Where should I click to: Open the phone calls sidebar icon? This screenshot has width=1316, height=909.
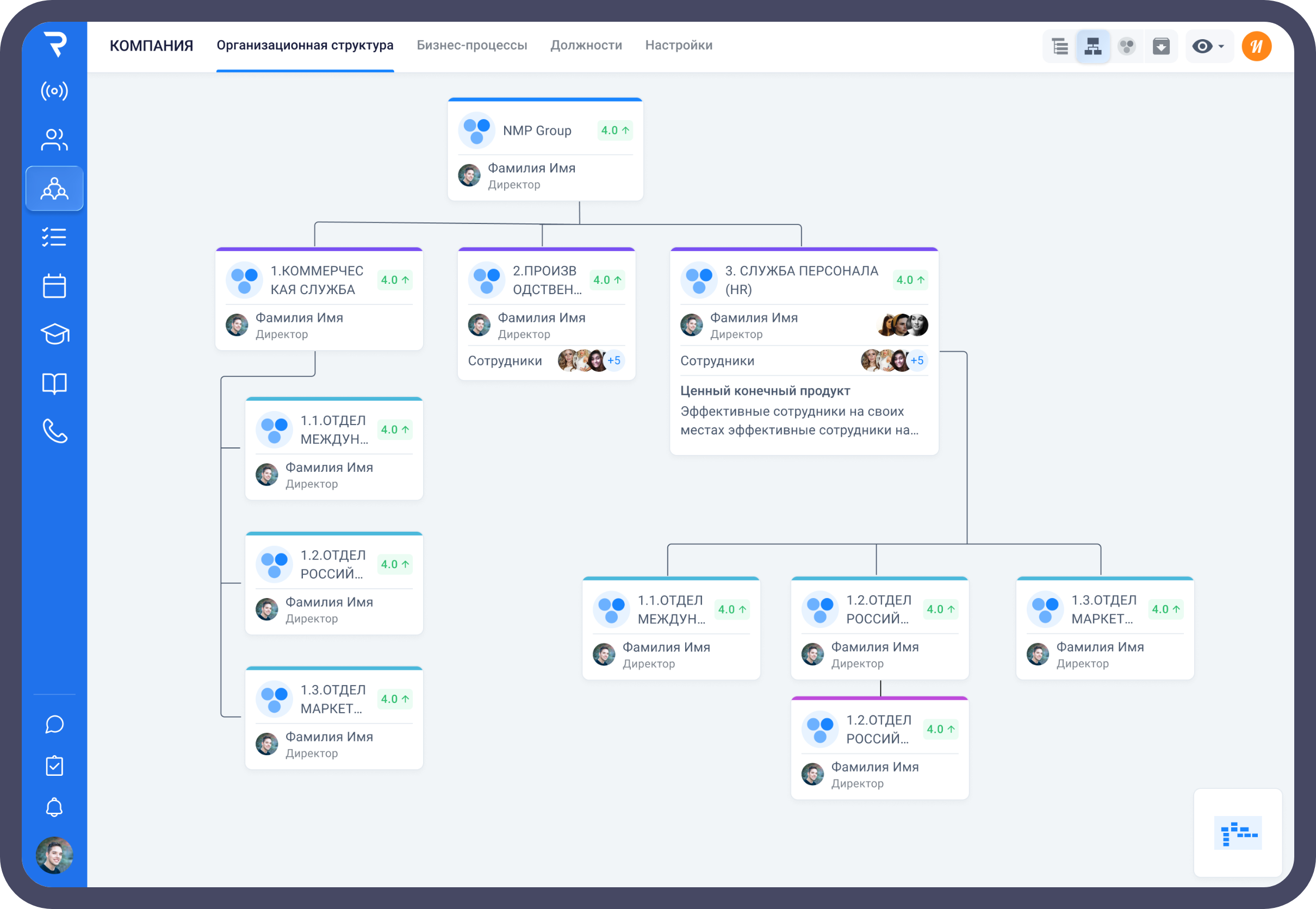[55, 431]
